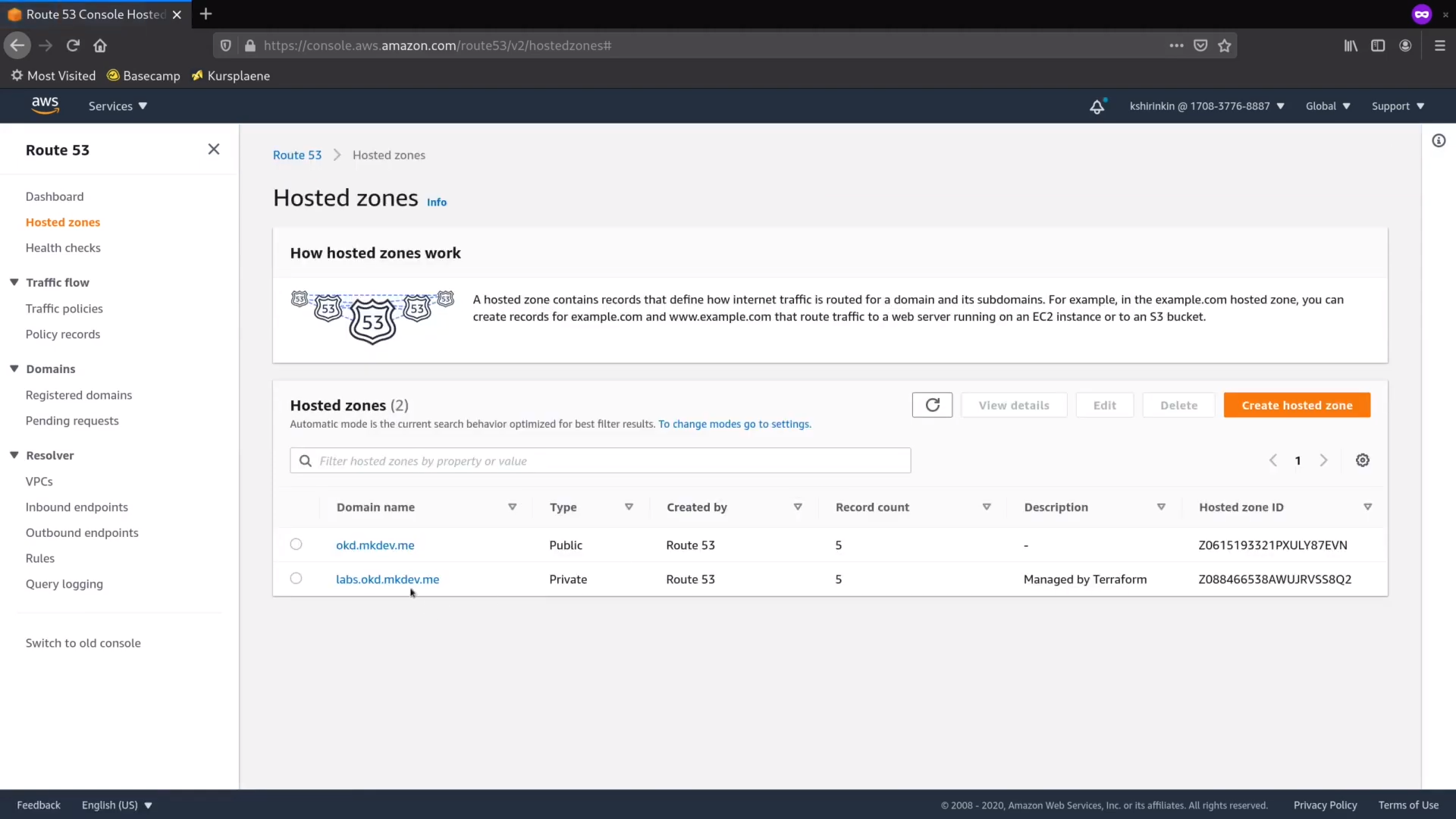Click the refresh hosted zones icon
The height and width of the screenshot is (819, 1456).
[932, 405]
